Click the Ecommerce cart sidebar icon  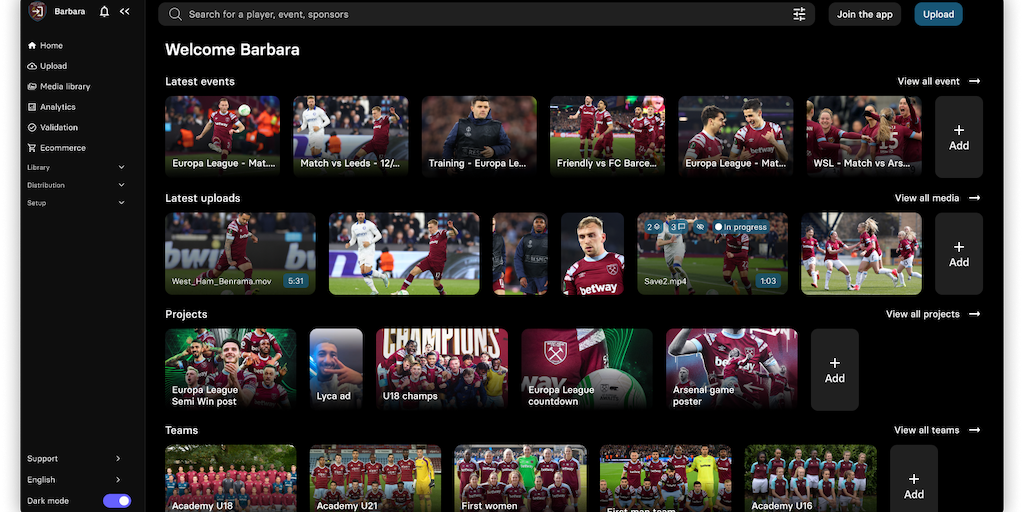click(32, 148)
